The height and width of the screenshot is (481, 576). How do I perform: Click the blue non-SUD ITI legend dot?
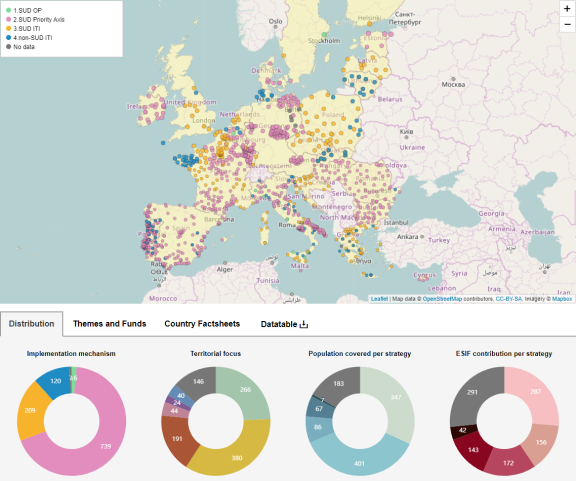click(8, 37)
